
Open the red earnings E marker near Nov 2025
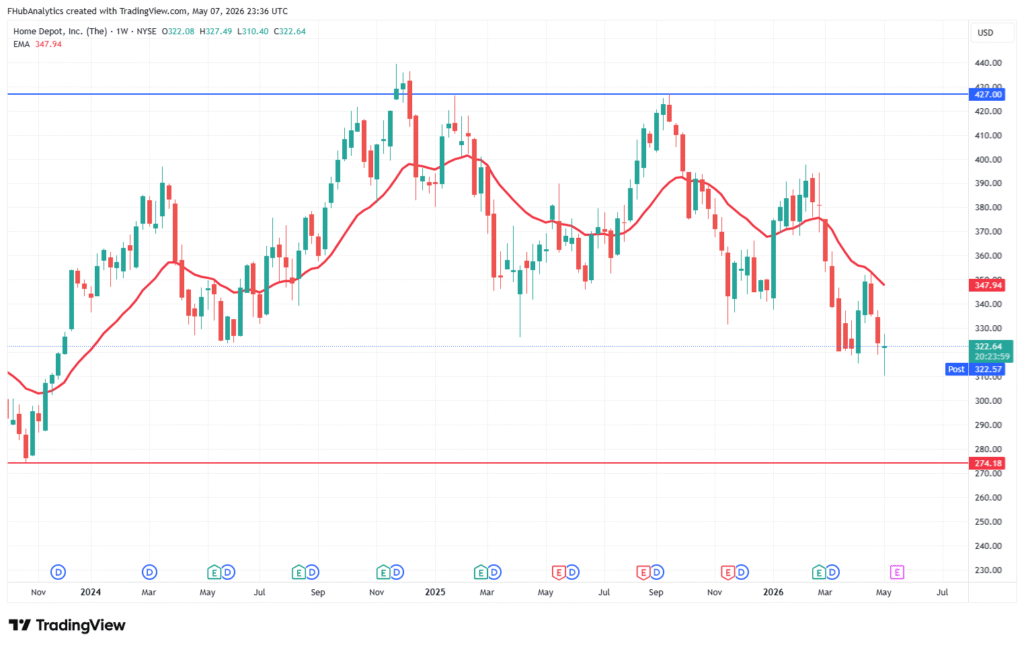pyautogui.click(x=728, y=573)
